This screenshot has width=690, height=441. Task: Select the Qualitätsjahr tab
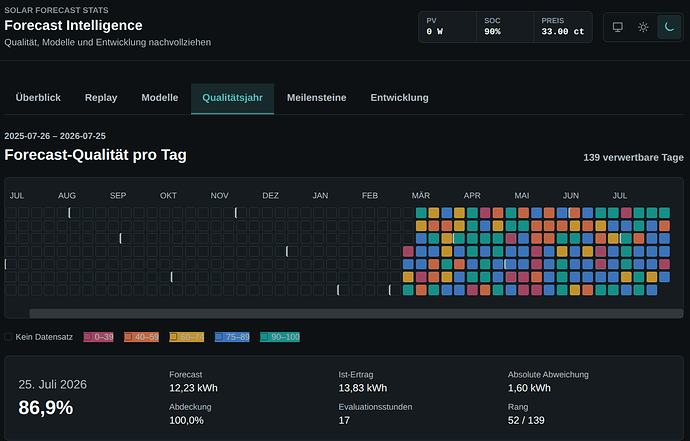pos(232,98)
